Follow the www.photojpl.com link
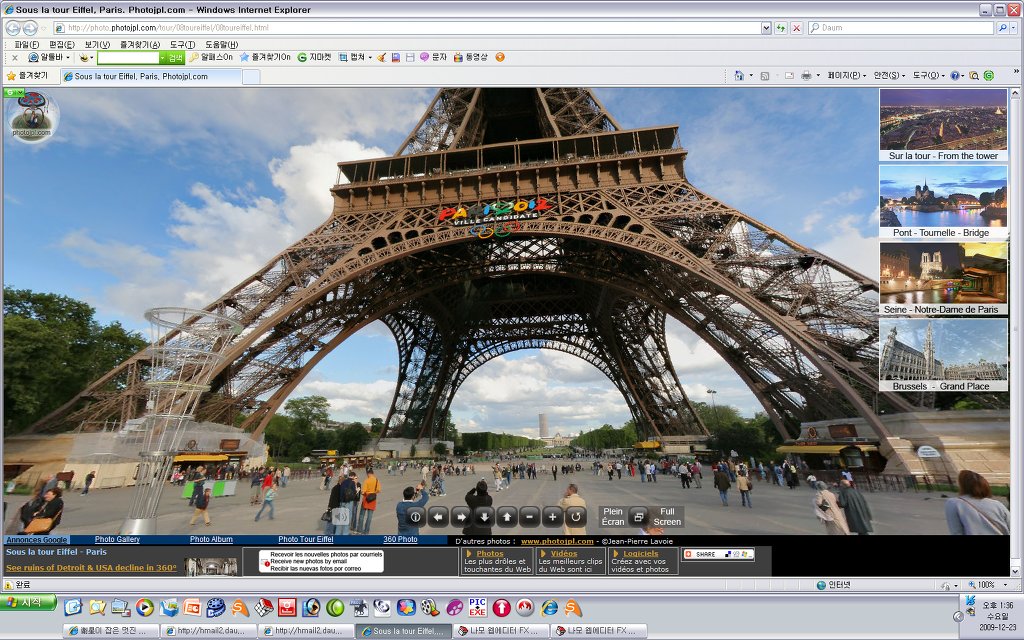 [557, 541]
